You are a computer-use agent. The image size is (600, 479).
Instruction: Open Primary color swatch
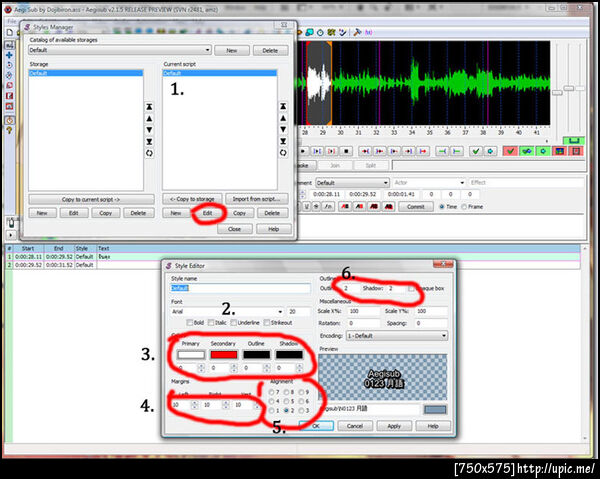click(x=191, y=355)
